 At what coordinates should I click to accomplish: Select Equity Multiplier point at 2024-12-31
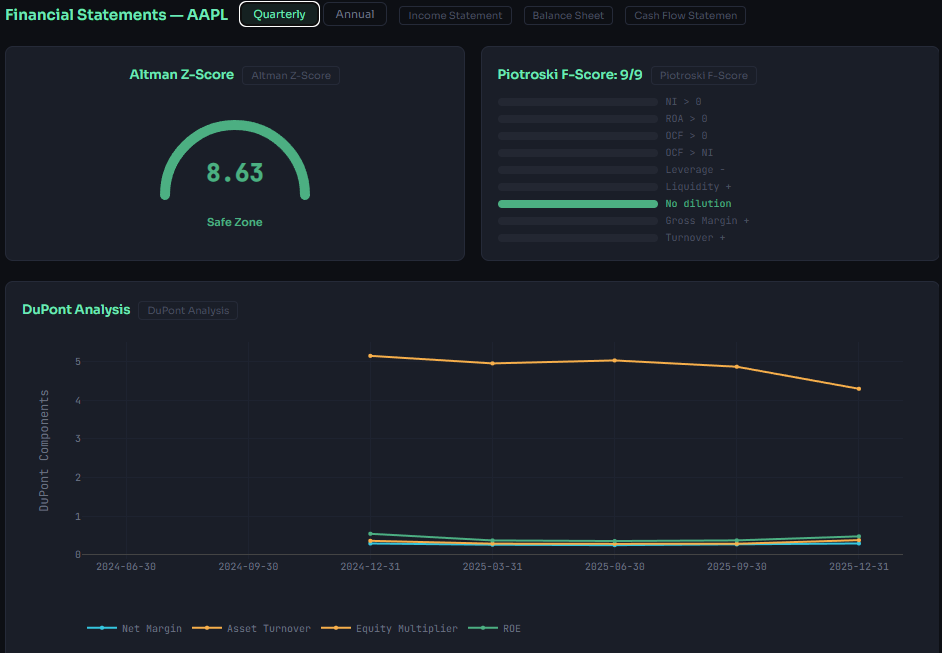370,356
